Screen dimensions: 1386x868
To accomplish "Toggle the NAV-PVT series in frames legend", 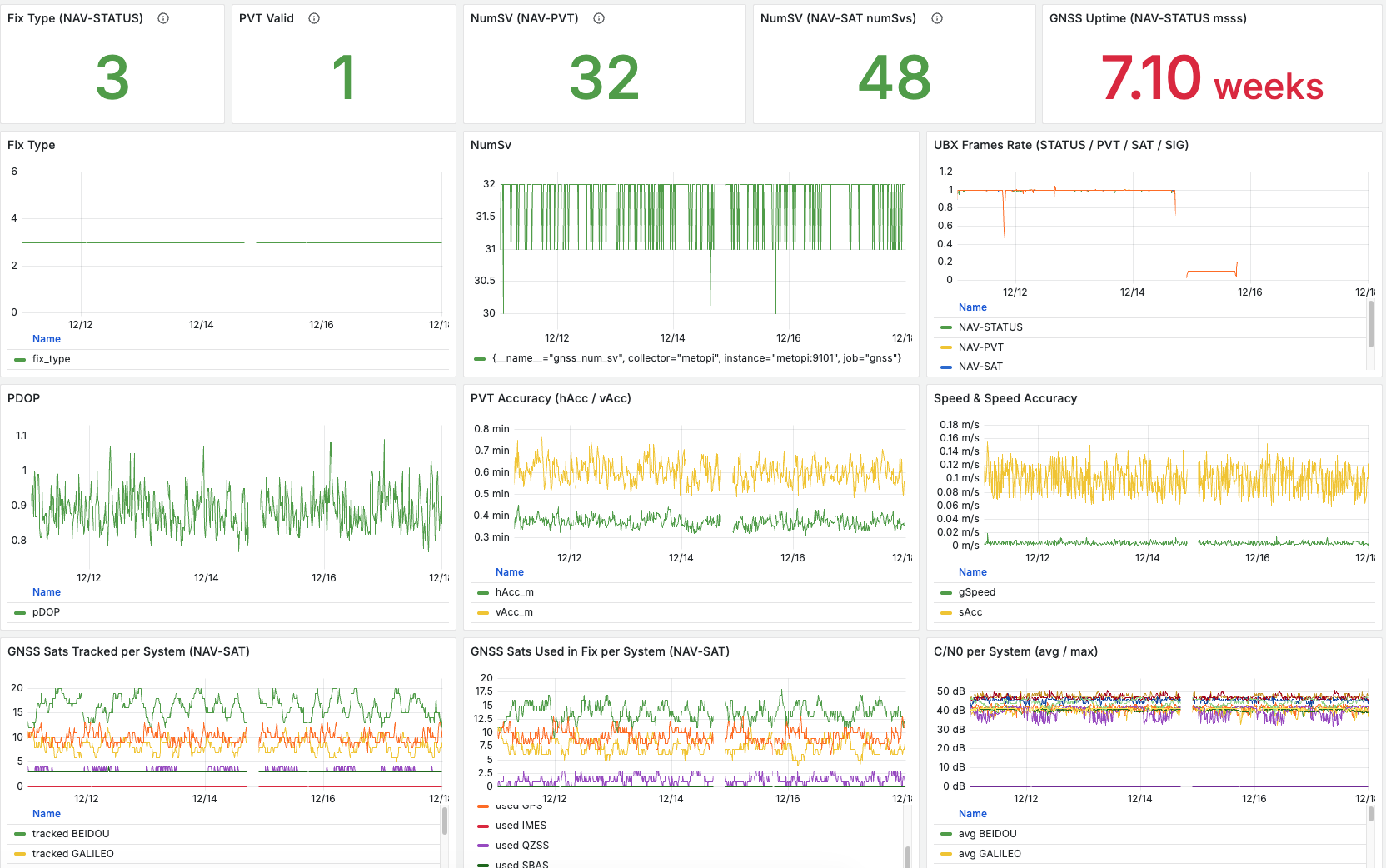I will click(x=980, y=347).
